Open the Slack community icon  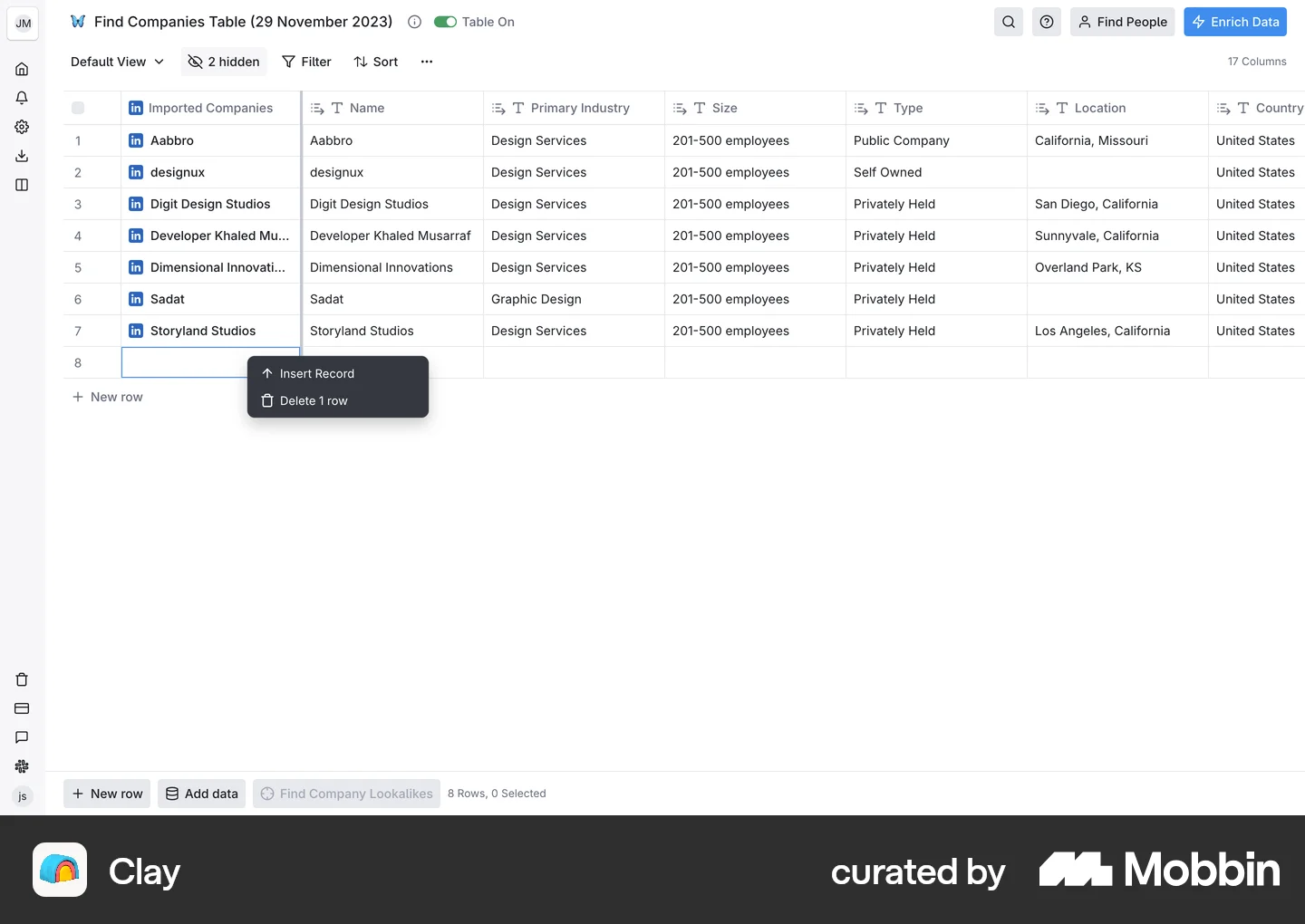tap(22, 766)
